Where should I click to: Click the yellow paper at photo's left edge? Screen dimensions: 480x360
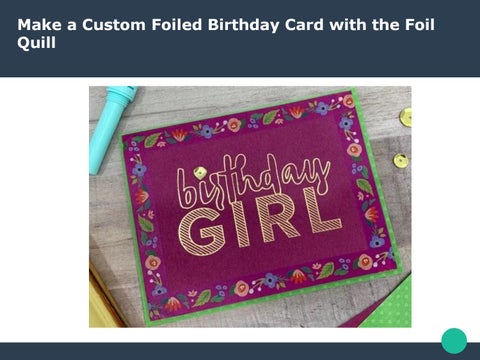pyautogui.click(x=102, y=298)
